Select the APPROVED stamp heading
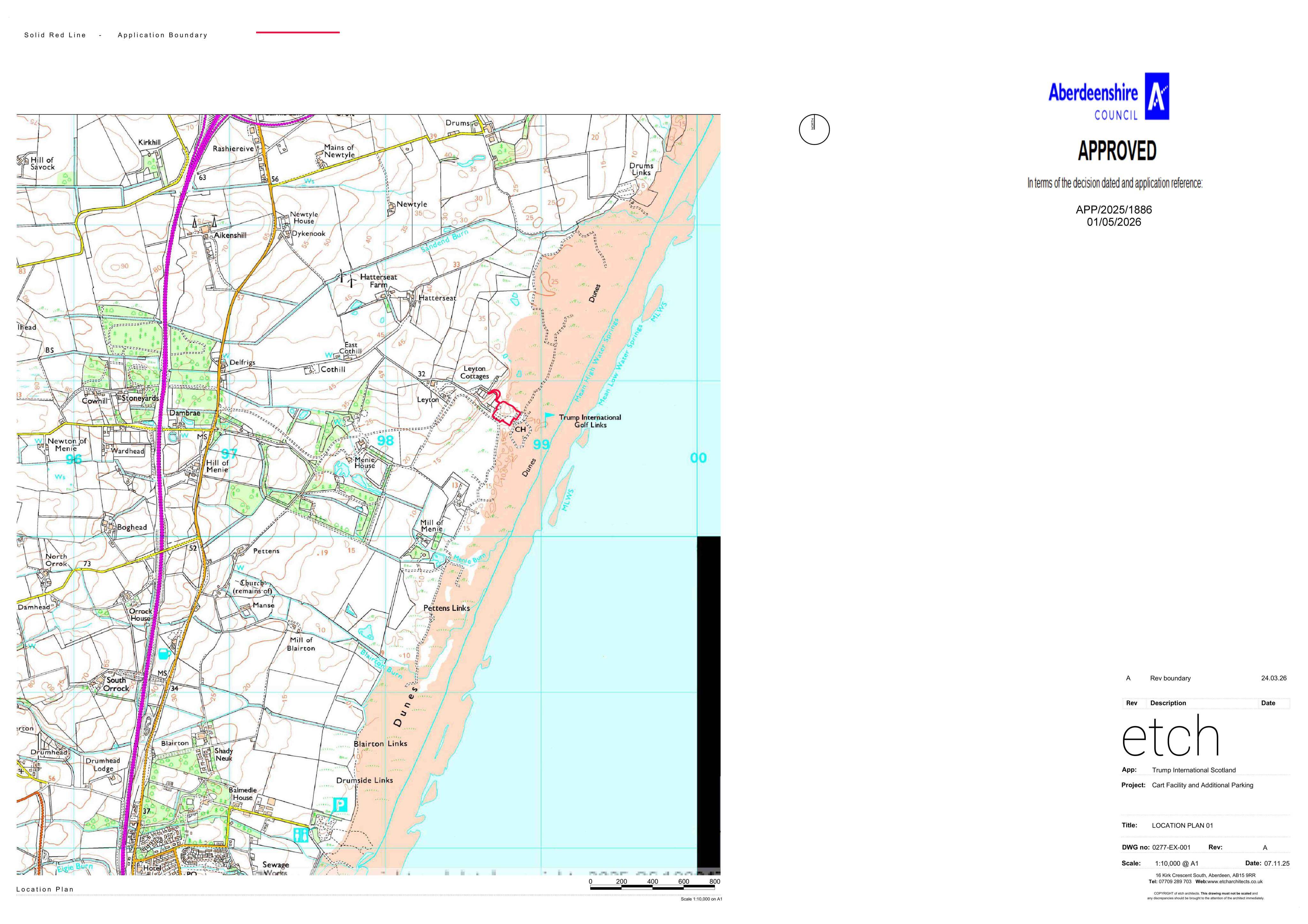Viewport: 1308px width, 924px height. (1117, 151)
